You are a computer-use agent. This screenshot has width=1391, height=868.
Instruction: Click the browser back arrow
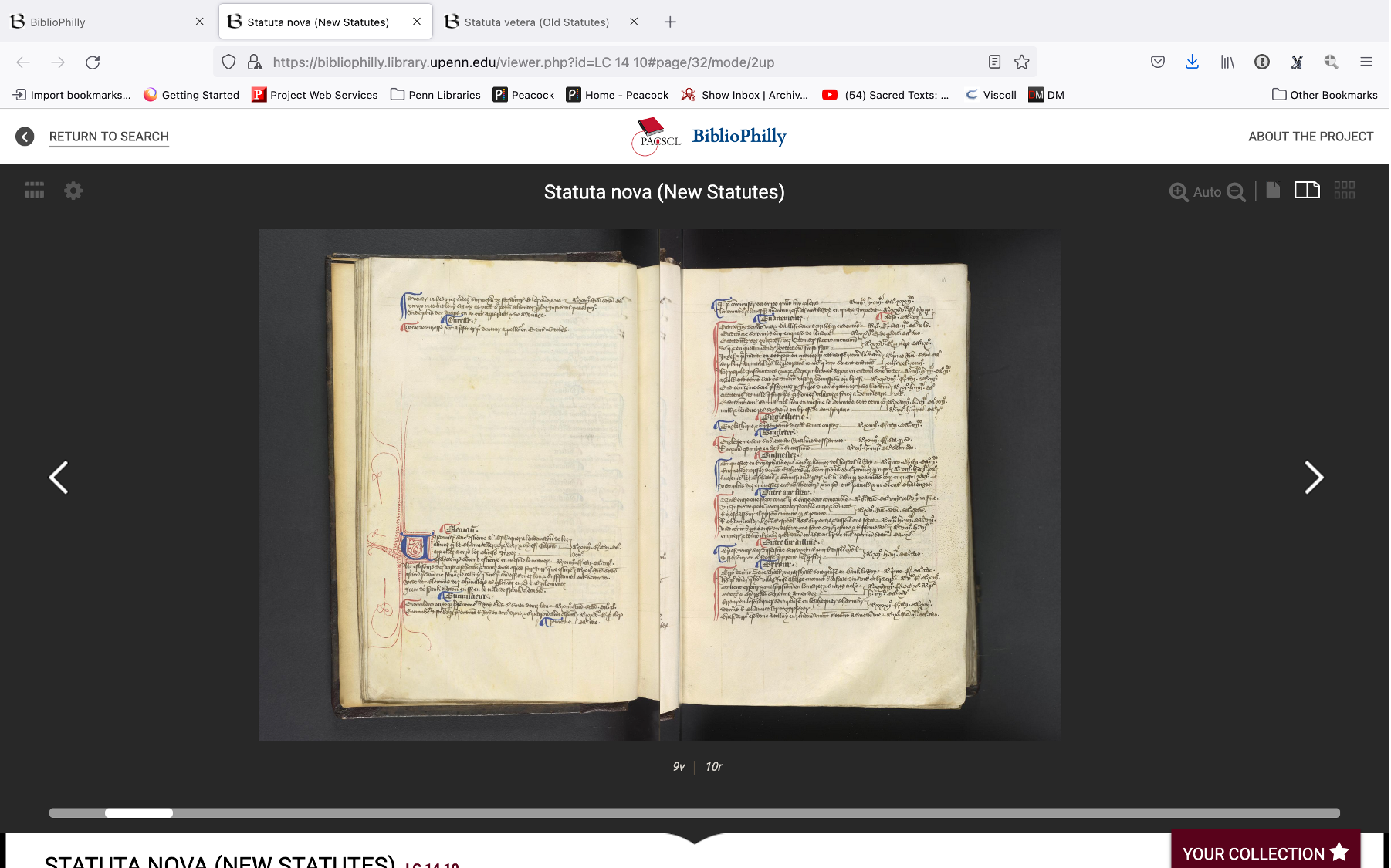tap(23, 62)
